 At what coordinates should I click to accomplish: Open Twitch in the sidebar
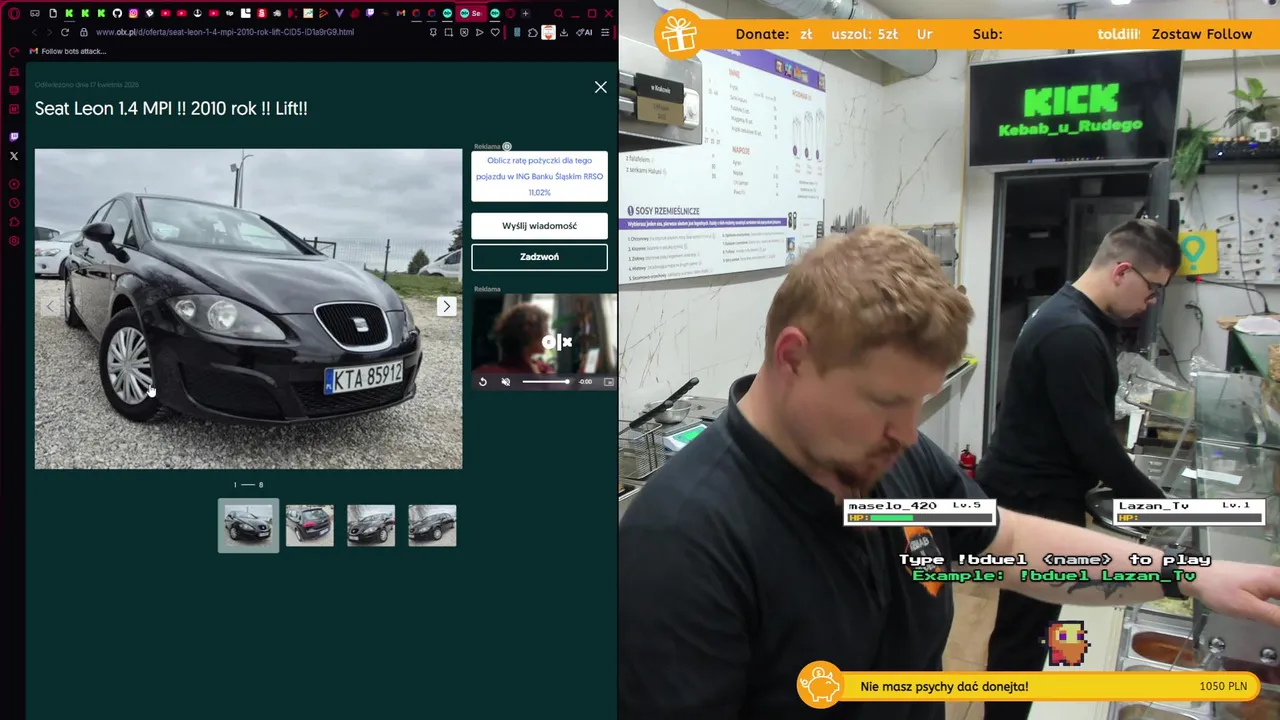pyautogui.click(x=14, y=136)
